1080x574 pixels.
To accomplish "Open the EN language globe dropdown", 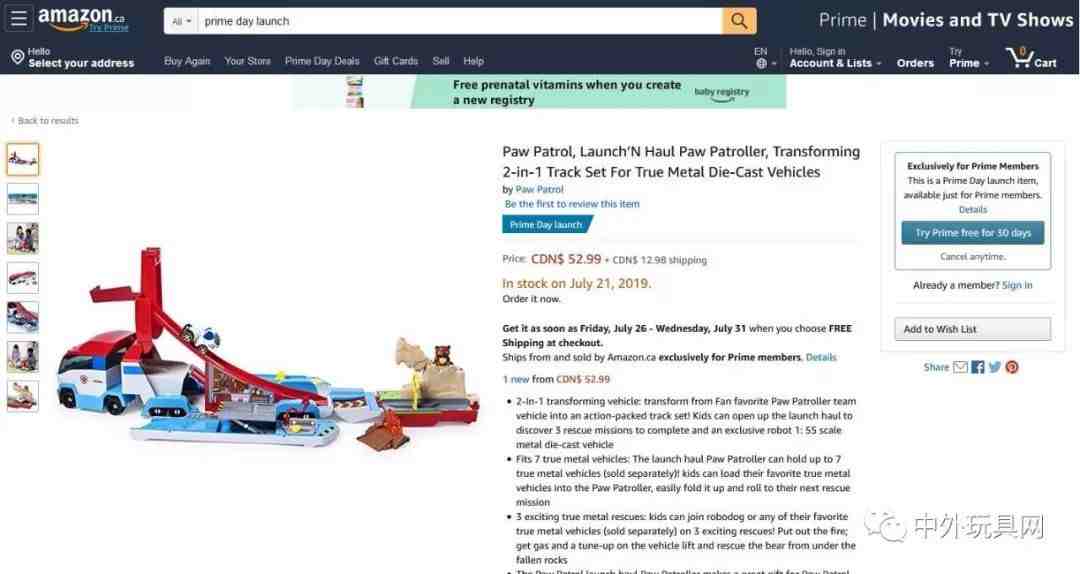I will 765,58.
